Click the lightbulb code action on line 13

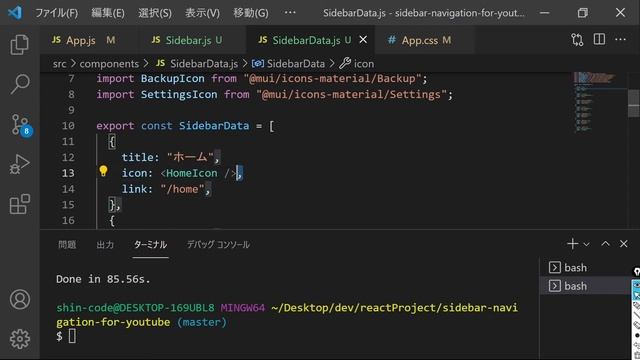[x=103, y=171]
